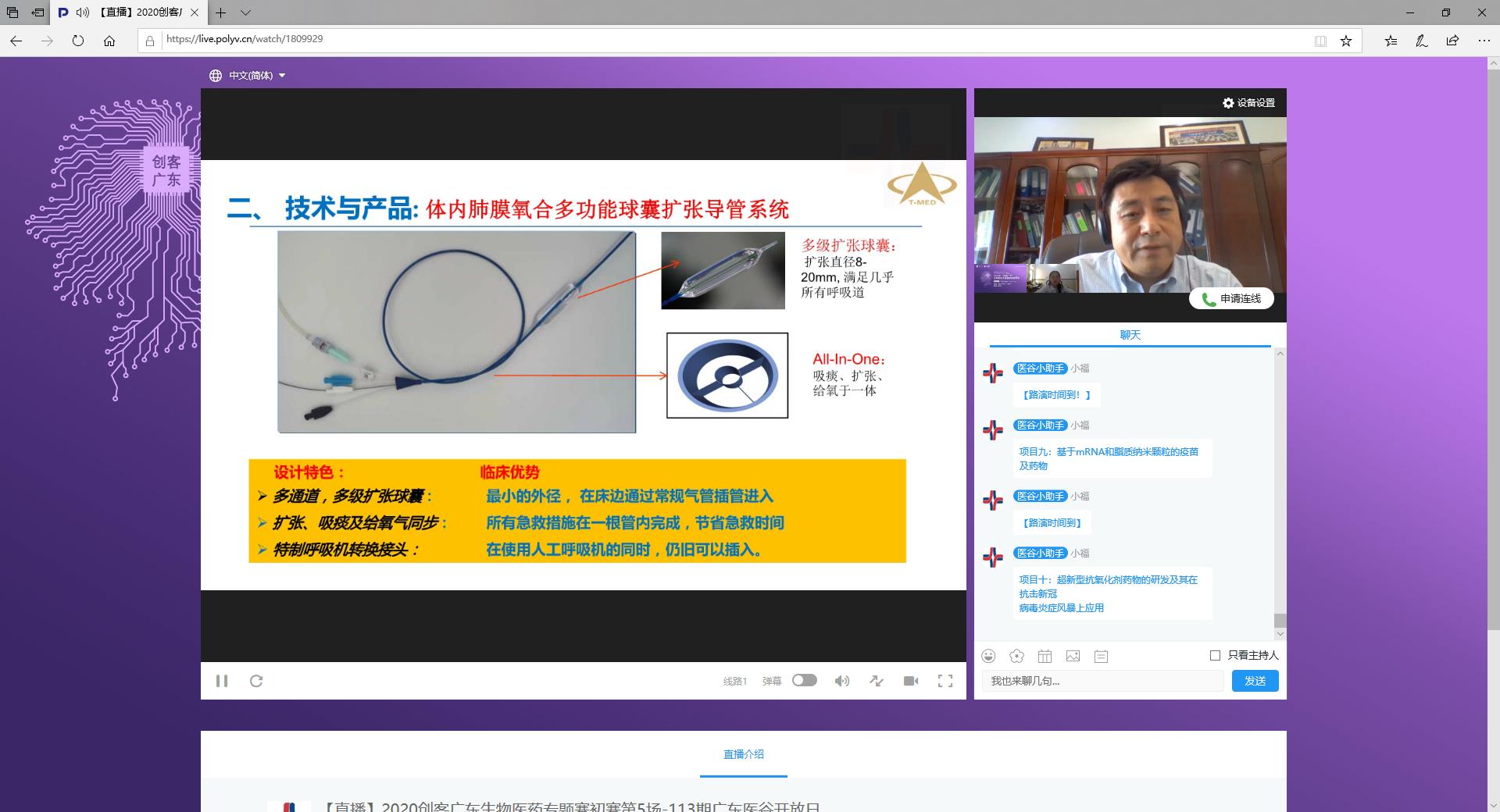Select 线路1 line option

pos(734,682)
